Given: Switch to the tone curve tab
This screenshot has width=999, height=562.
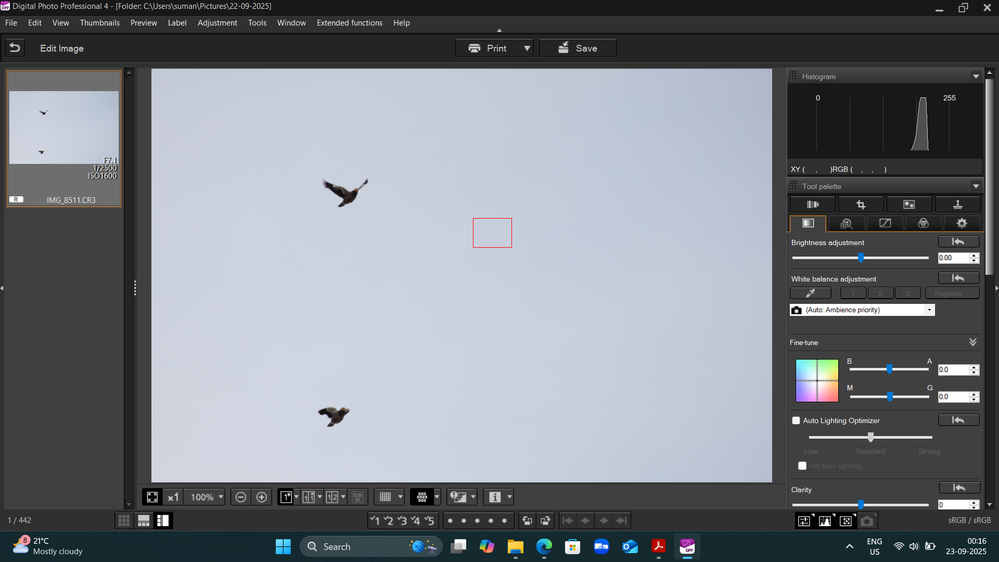Looking at the screenshot, I should (885, 224).
